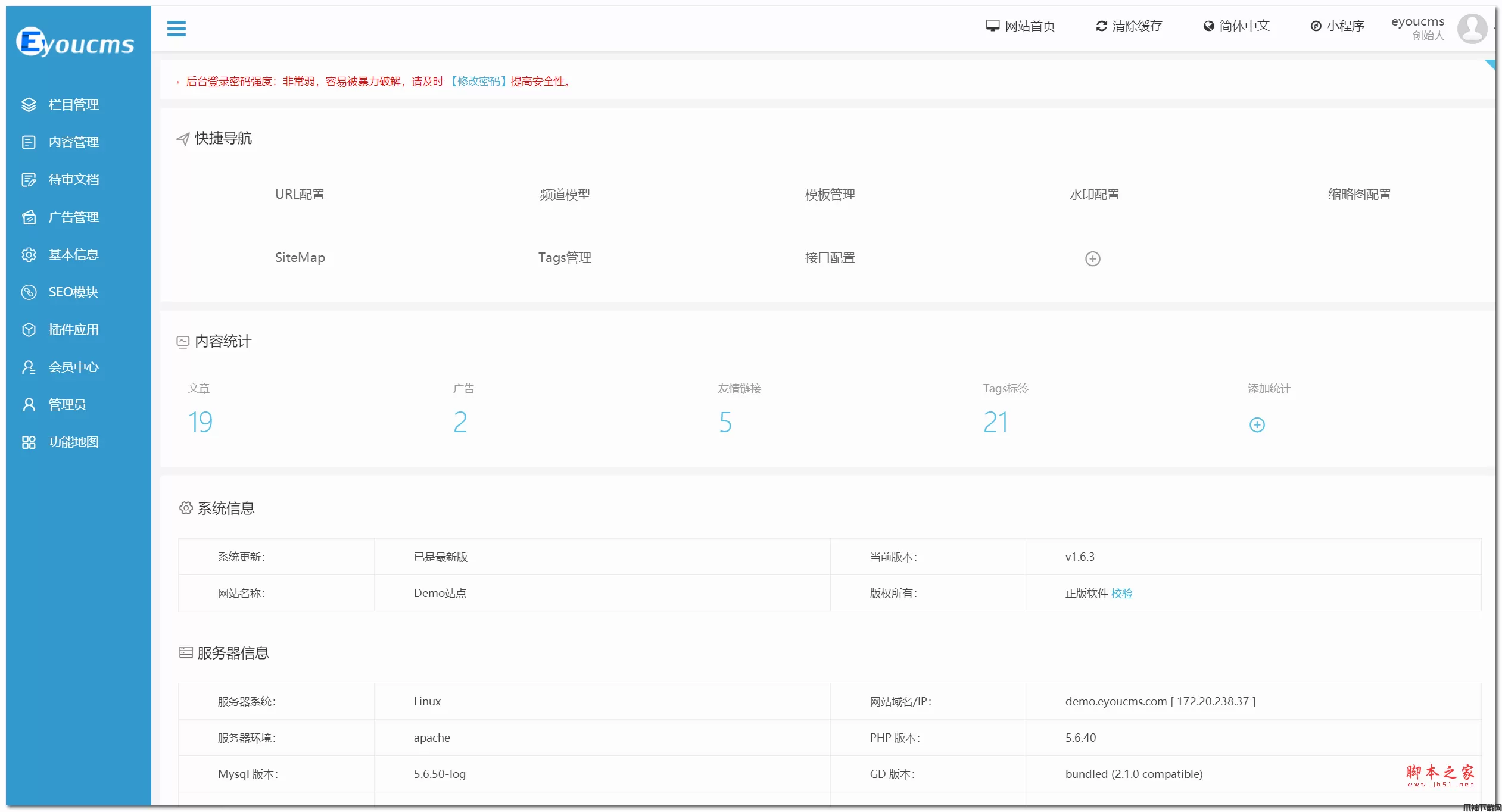Click the 文章 count of 19
The image size is (1502, 812).
pos(200,422)
